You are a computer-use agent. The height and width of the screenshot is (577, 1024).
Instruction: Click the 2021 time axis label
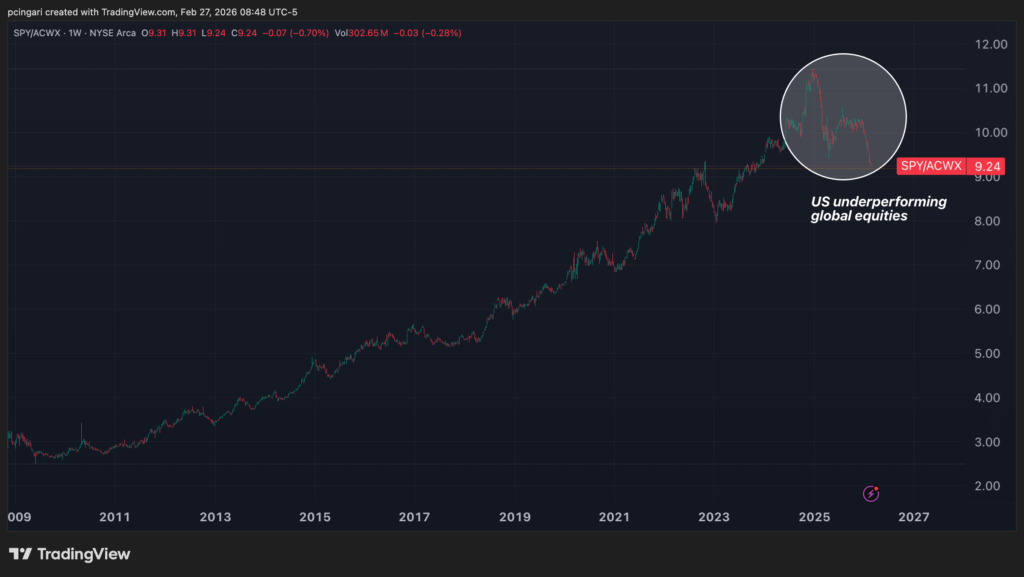[614, 517]
